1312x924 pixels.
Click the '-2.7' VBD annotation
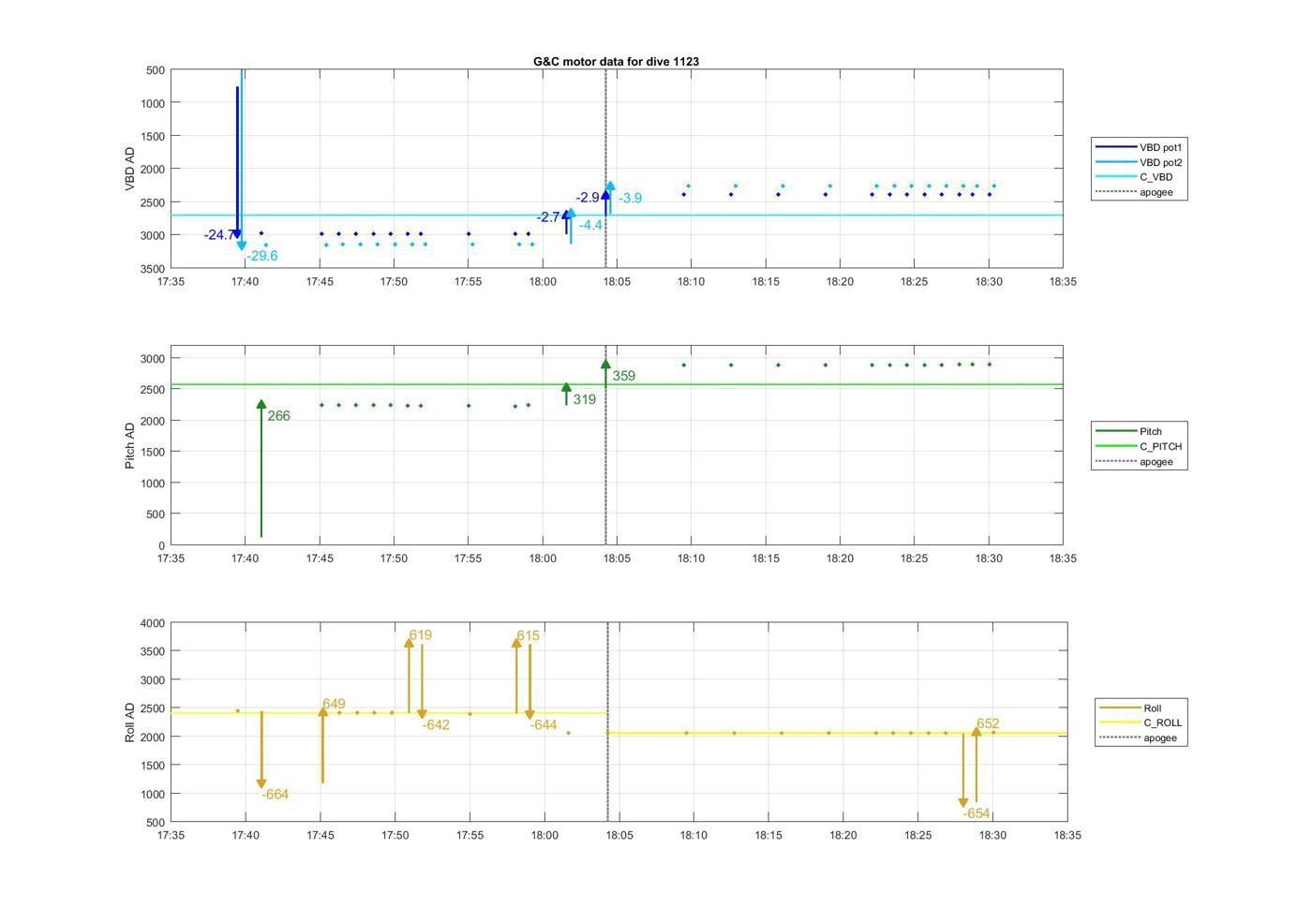[x=548, y=216]
